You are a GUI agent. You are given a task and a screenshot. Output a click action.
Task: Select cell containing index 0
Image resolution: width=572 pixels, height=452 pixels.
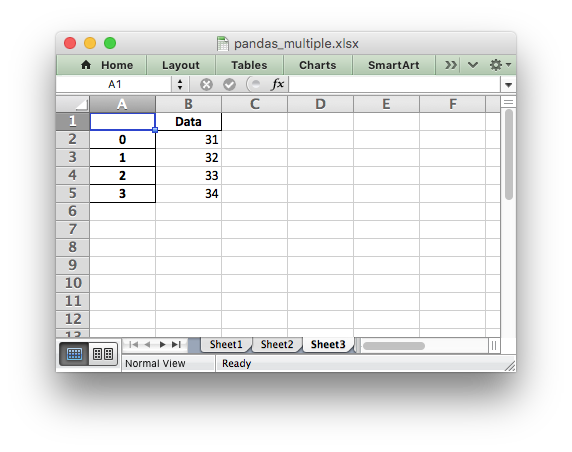tap(122, 139)
